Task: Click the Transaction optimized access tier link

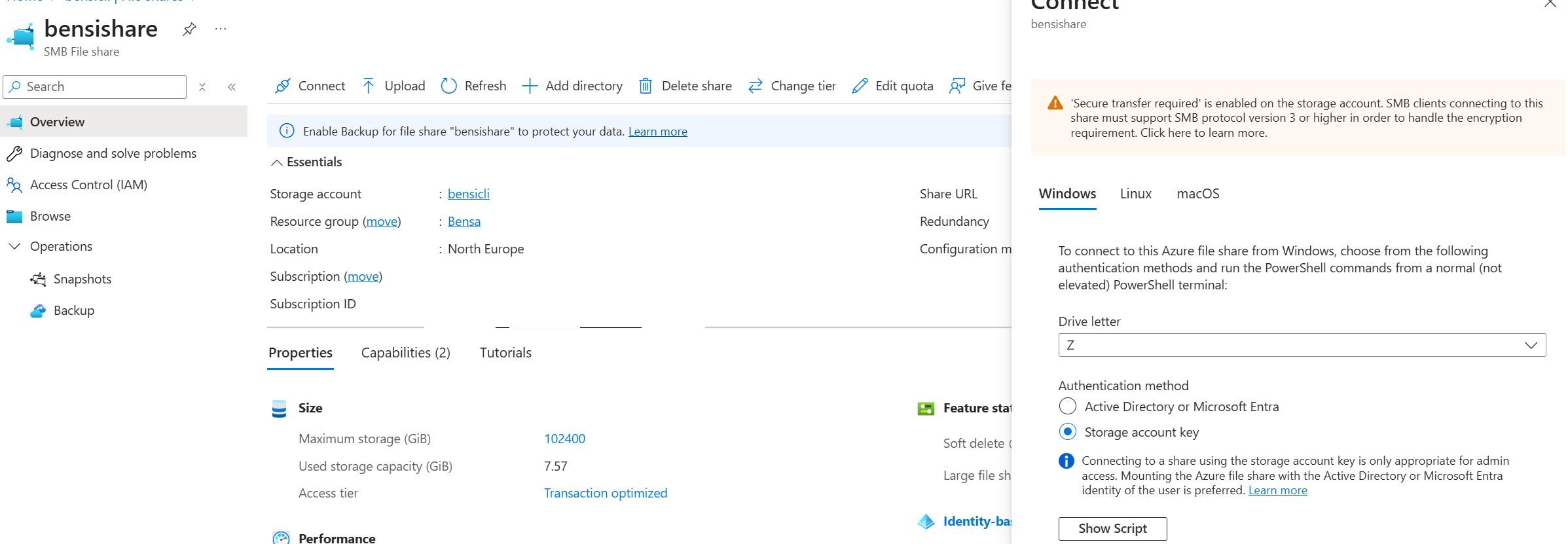Action: point(606,493)
